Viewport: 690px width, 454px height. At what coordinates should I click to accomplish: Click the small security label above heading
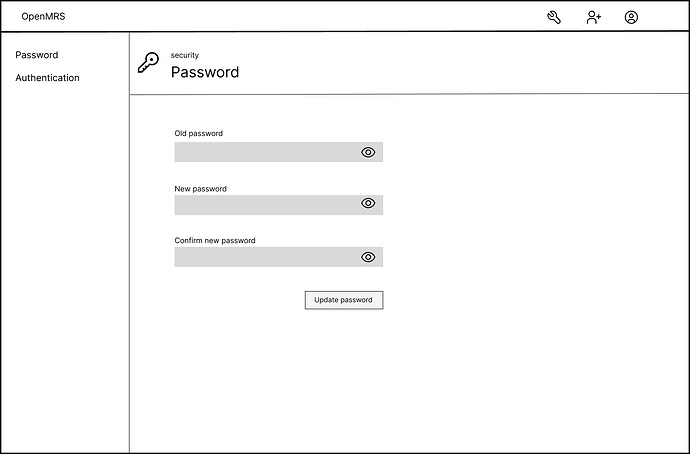tap(185, 55)
